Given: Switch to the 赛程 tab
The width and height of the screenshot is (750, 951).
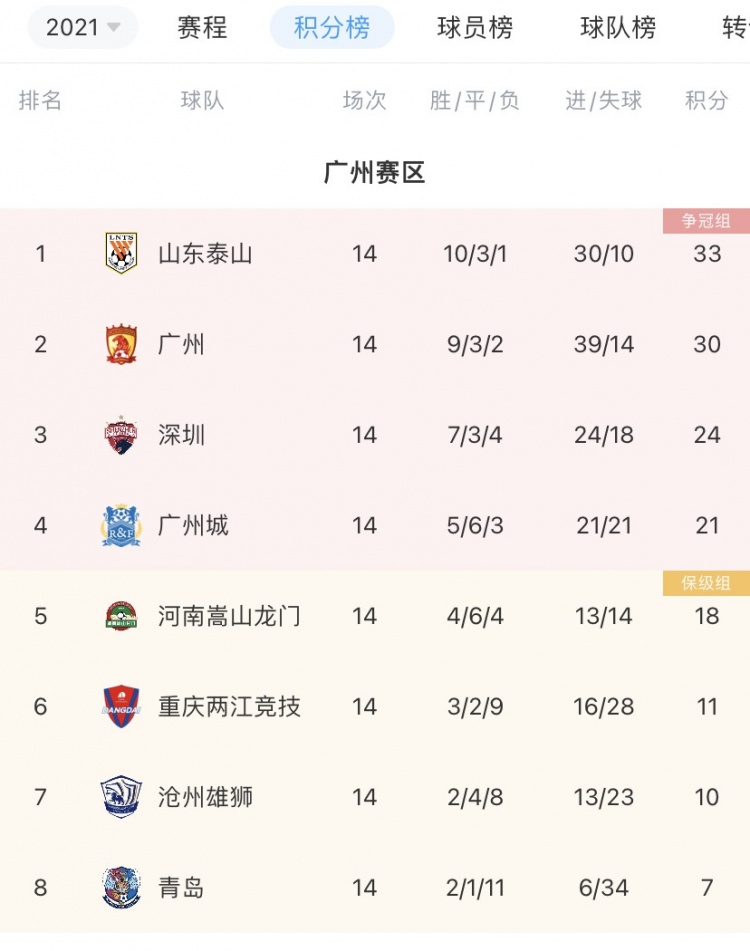Looking at the screenshot, I should [202, 27].
